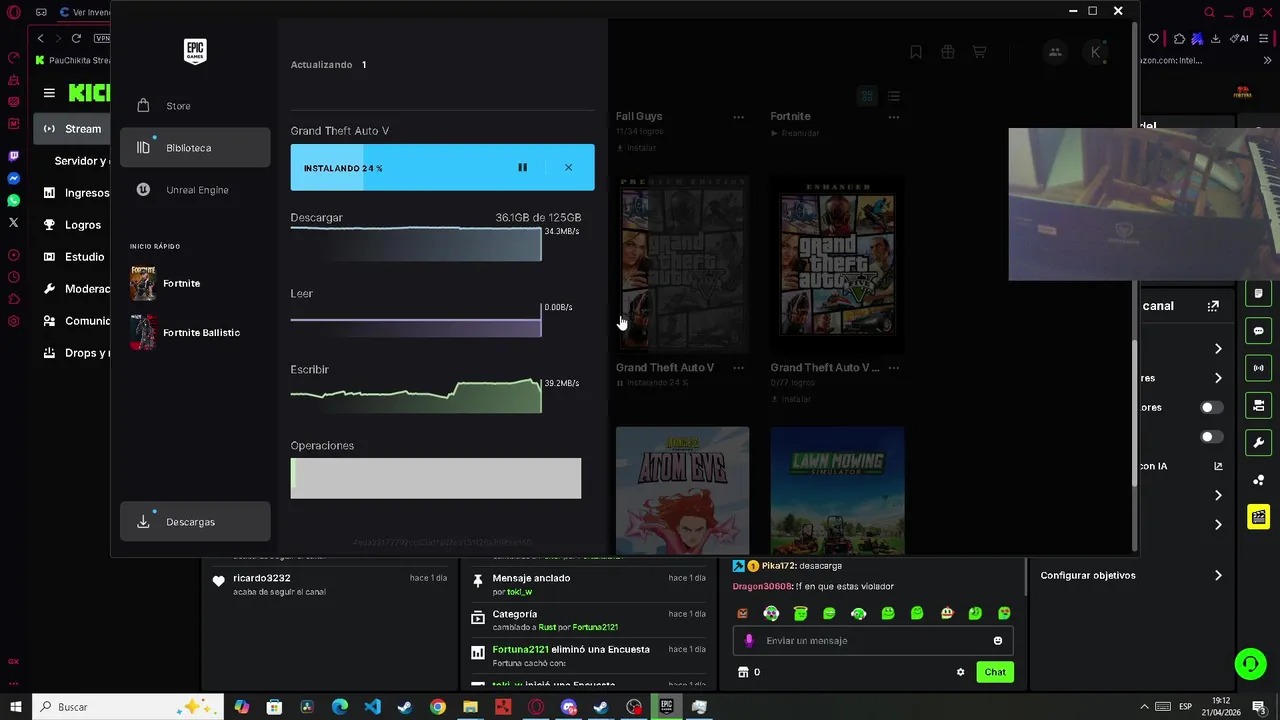Open browser extensions puzzle icon
The image size is (1280, 720).
(1179, 39)
